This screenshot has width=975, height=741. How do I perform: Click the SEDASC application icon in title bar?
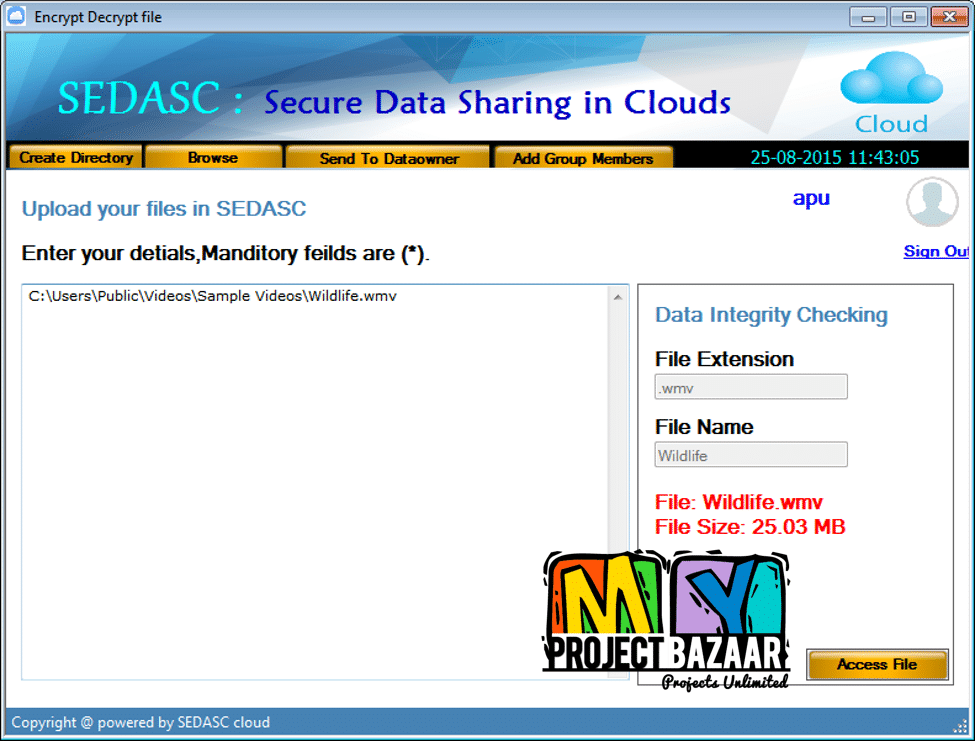coord(15,16)
